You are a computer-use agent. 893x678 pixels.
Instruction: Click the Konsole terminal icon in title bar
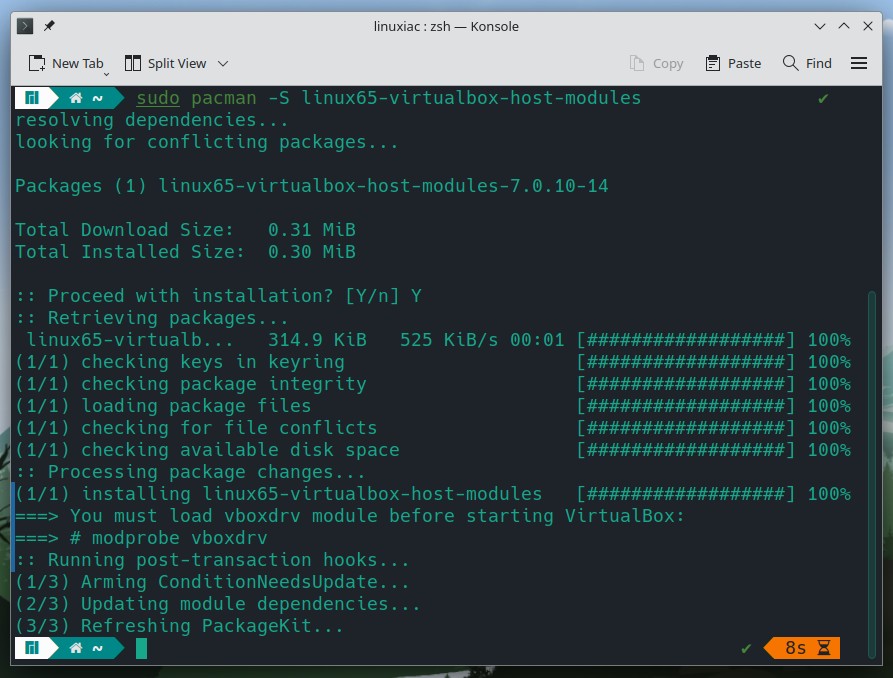(x=24, y=26)
